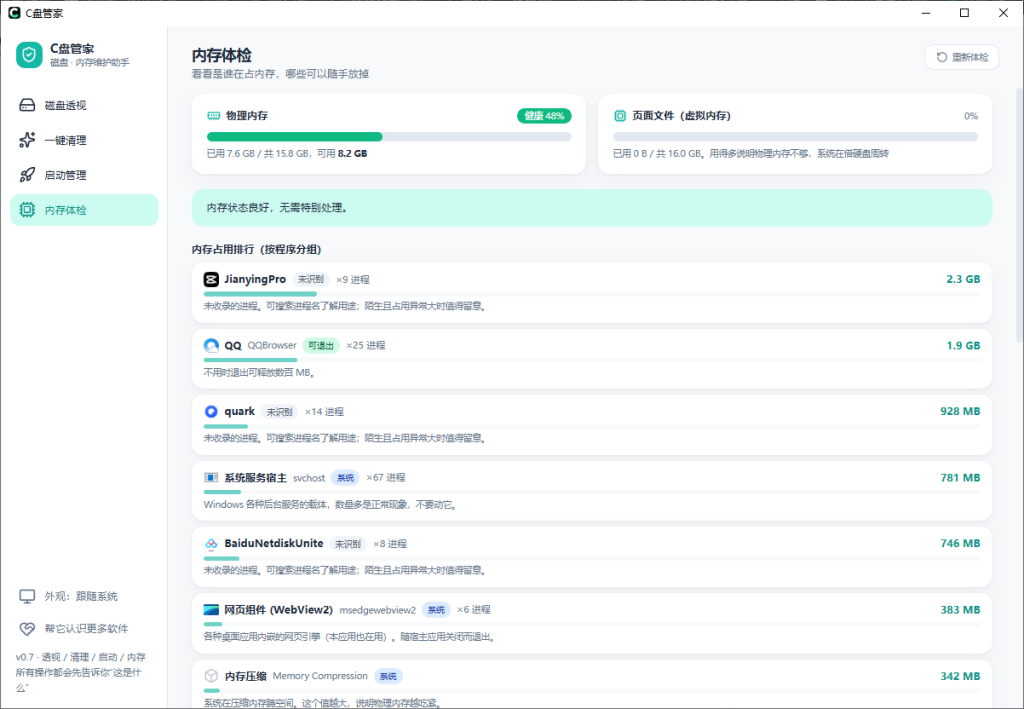Click the JianyingPro app icon

[x=211, y=279]
